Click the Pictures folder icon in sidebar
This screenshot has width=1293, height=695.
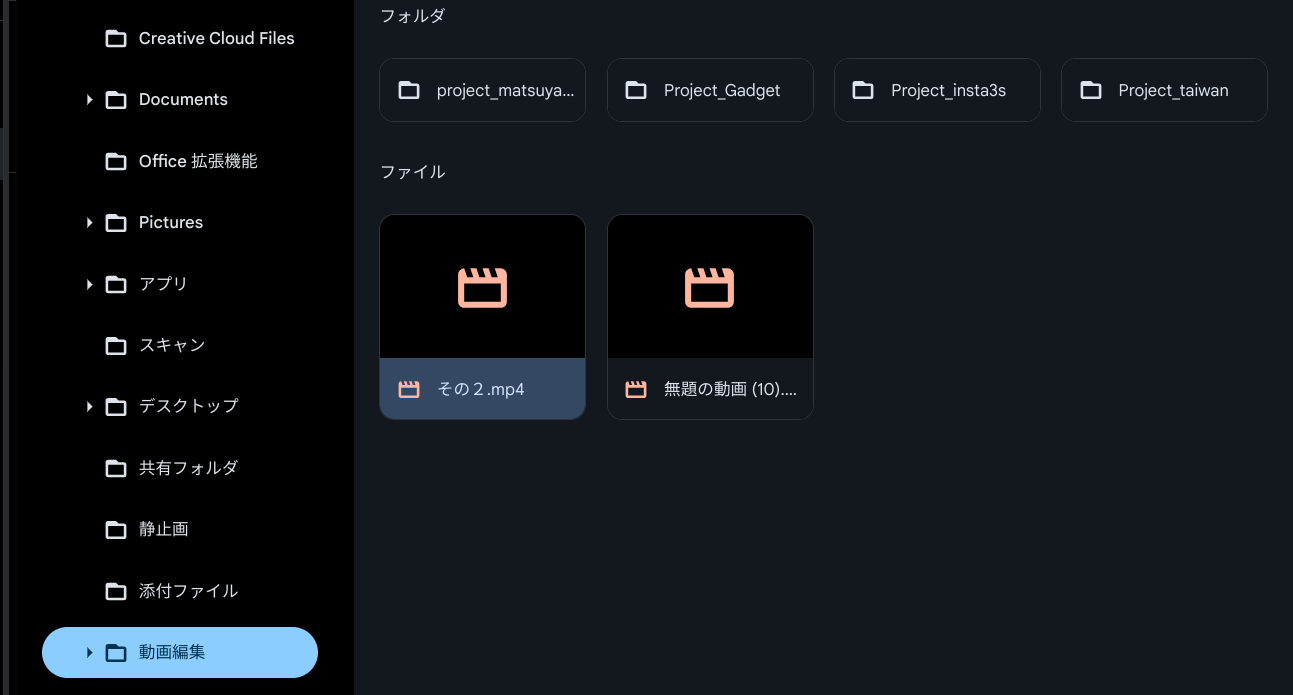[x=116, y=223]
